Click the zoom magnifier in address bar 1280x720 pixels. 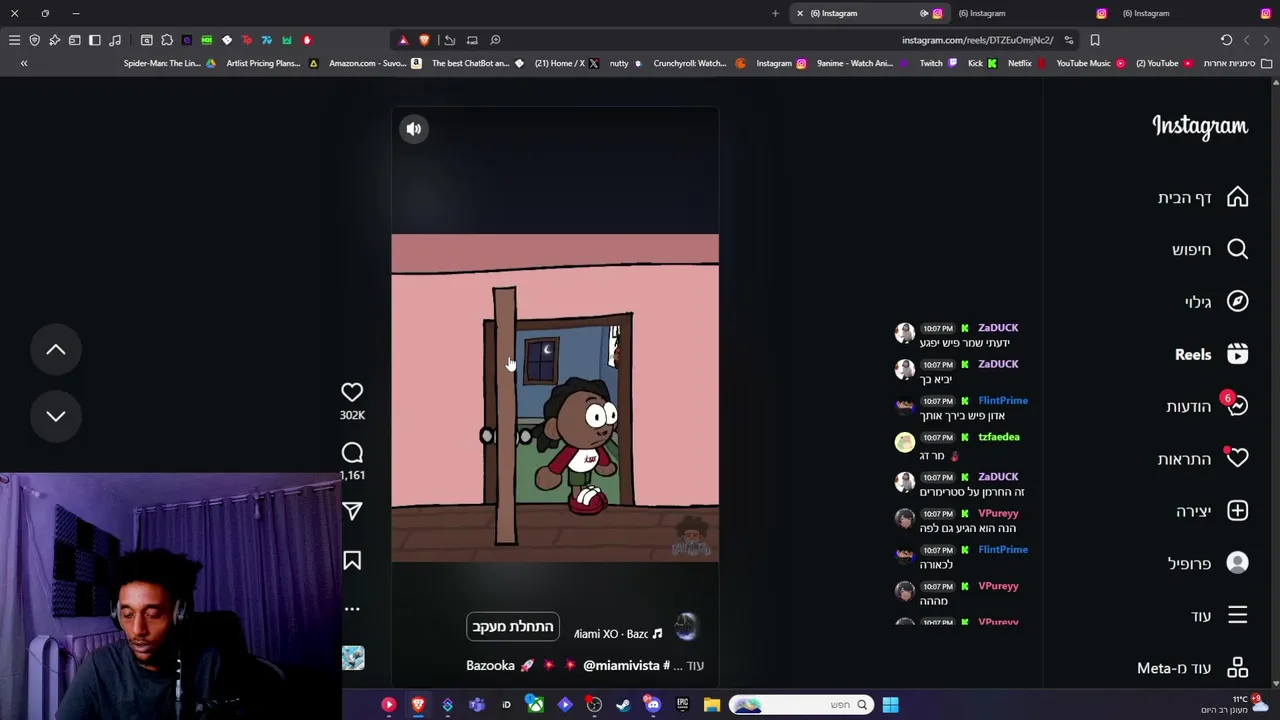(495, 40)
